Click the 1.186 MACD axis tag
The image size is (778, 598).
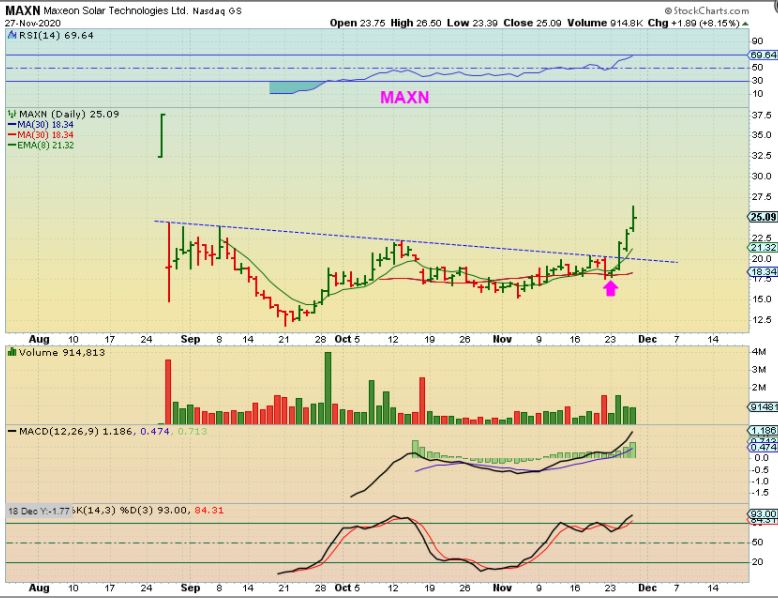tap(763, 430)
